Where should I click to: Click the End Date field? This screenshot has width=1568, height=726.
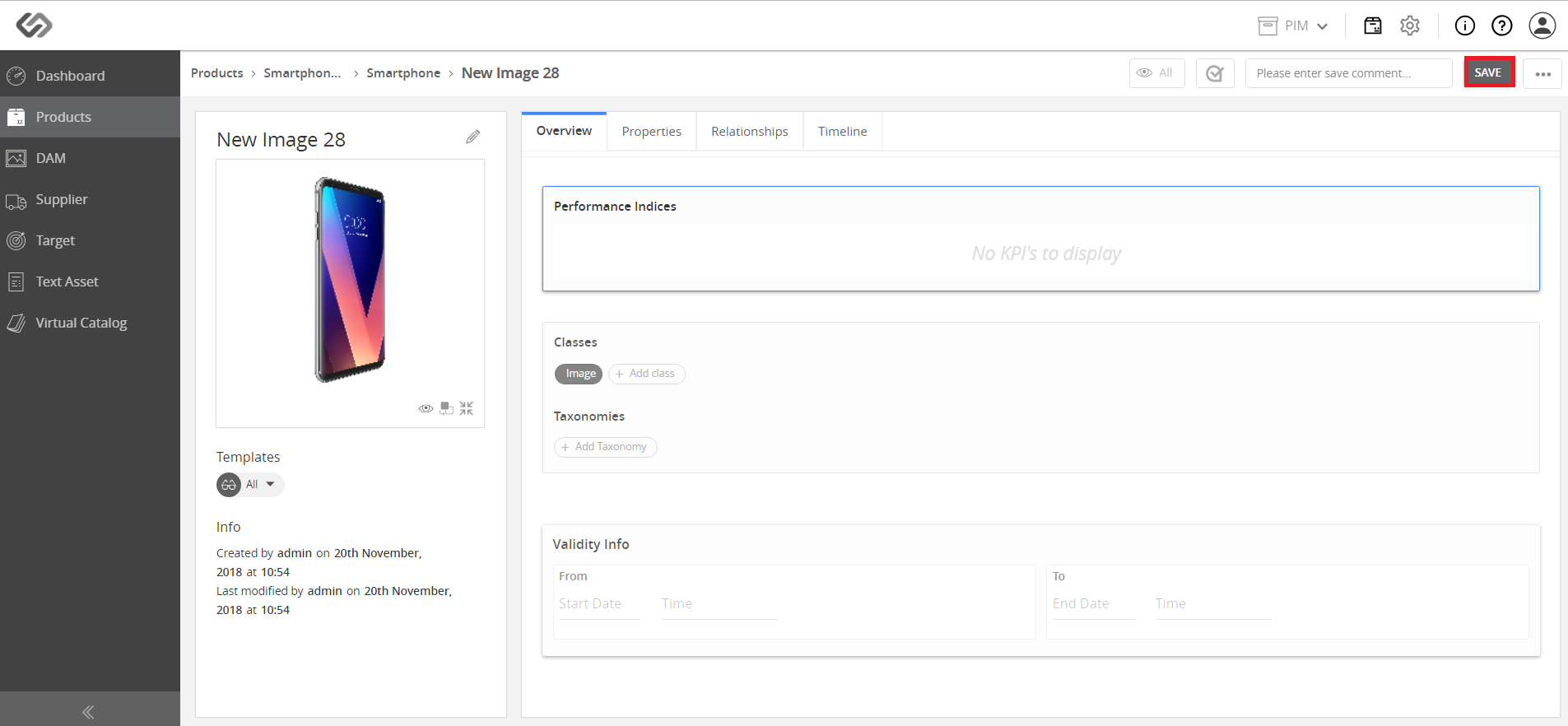[x=1093, y=604]
